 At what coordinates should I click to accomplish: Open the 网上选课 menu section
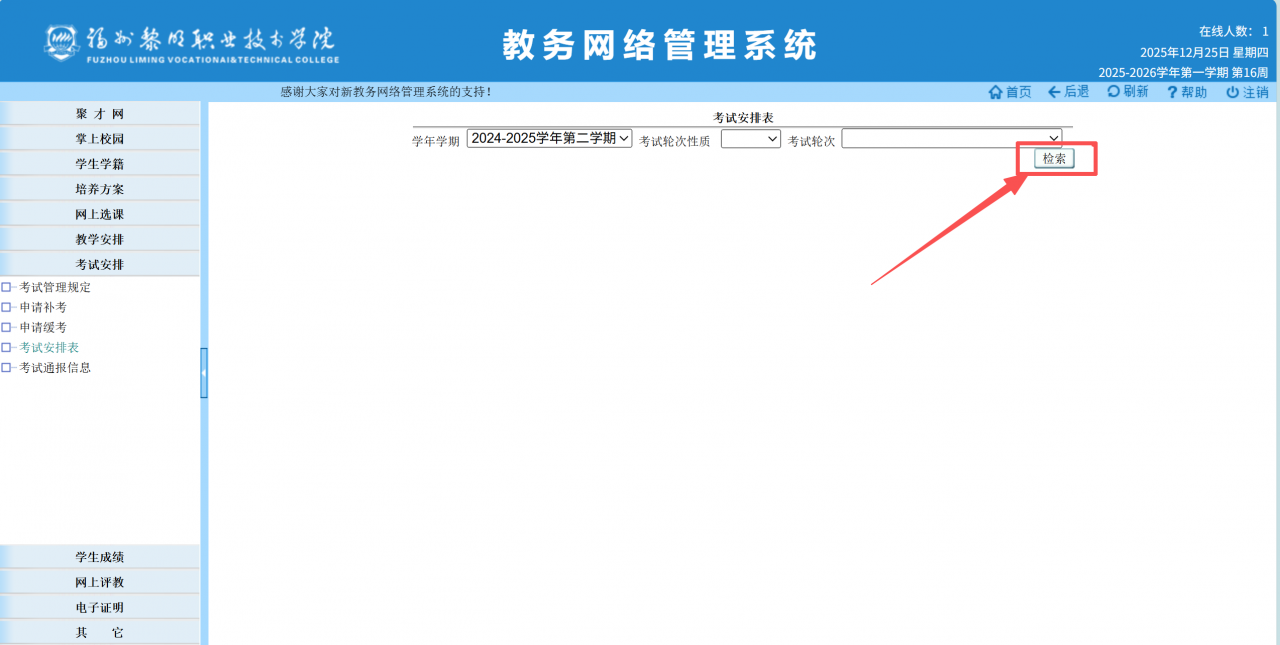click(100, 214)
